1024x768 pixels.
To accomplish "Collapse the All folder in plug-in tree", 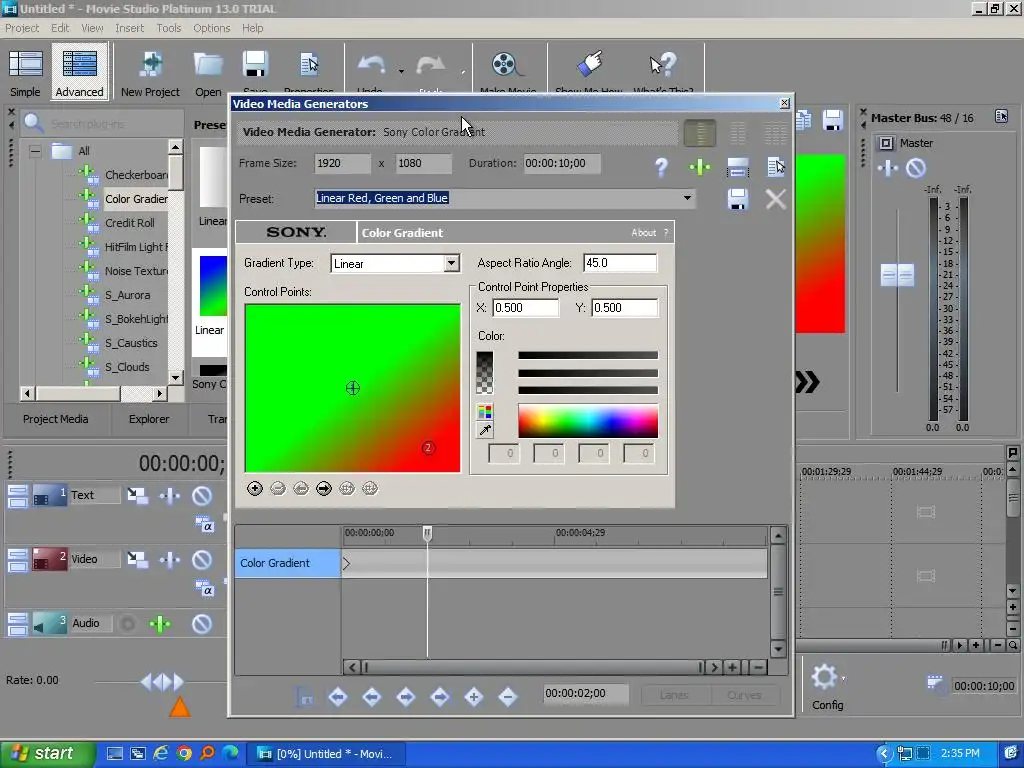I will 35,151.
